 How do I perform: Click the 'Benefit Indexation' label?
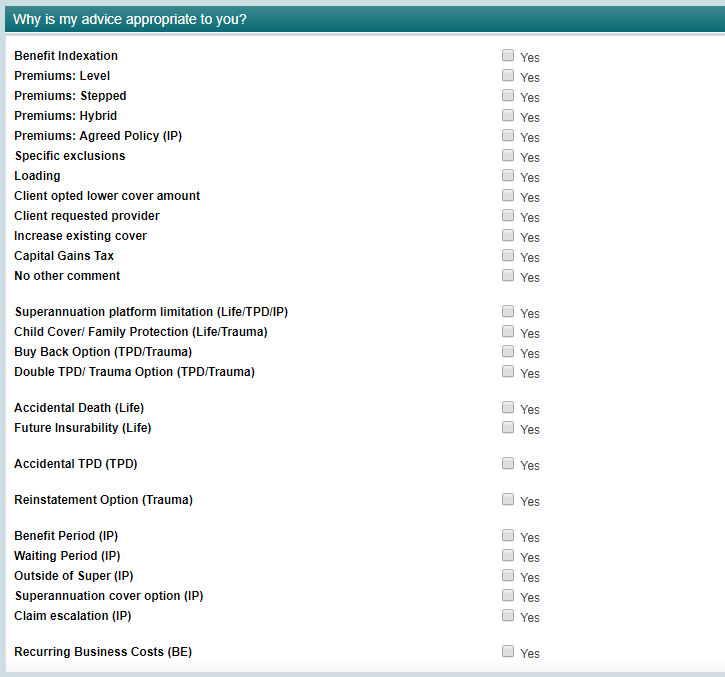(66, 55)
